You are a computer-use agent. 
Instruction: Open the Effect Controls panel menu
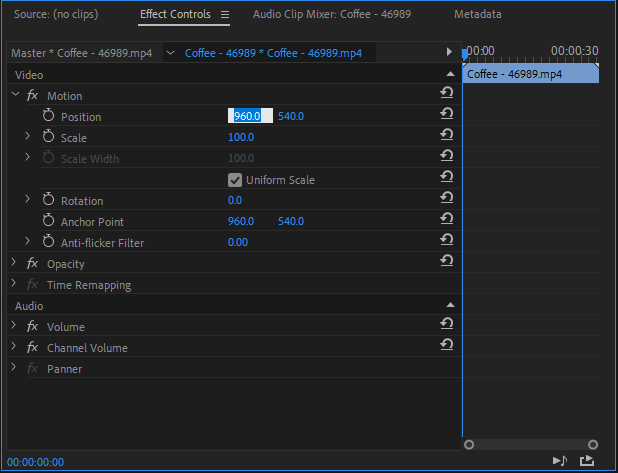pyautogui.click(x=225, y=15)
